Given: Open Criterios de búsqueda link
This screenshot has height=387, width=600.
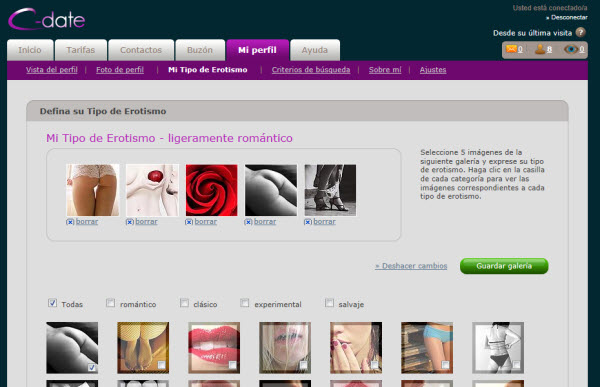Looking at the screenshot, I should [x=311, y=70].
